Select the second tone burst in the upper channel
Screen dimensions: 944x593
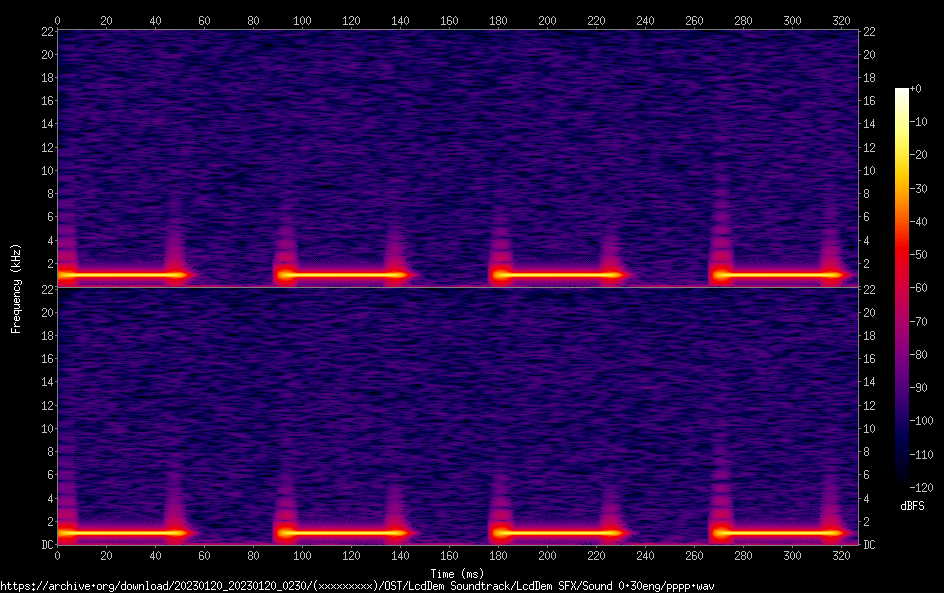coord(342,274)
